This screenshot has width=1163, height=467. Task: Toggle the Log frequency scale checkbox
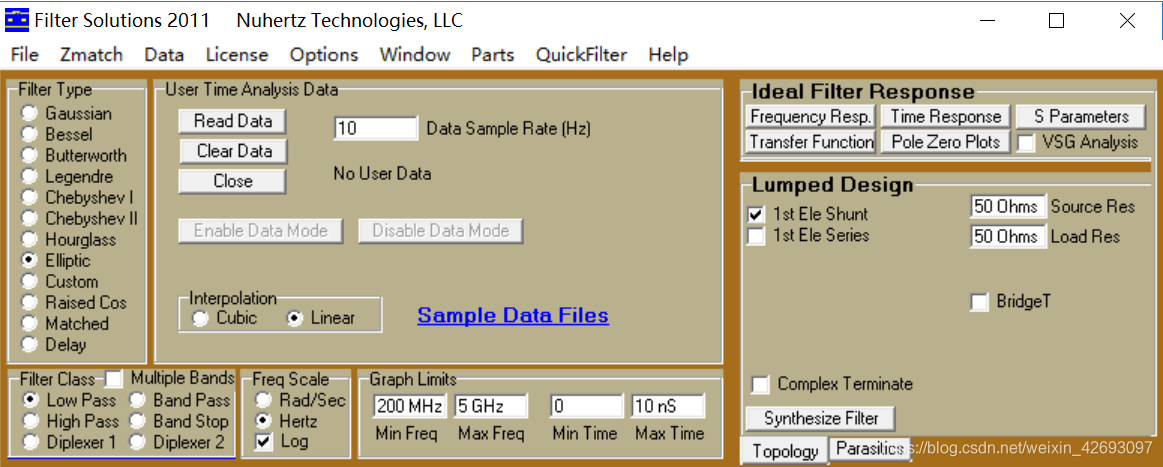[263, 443]
